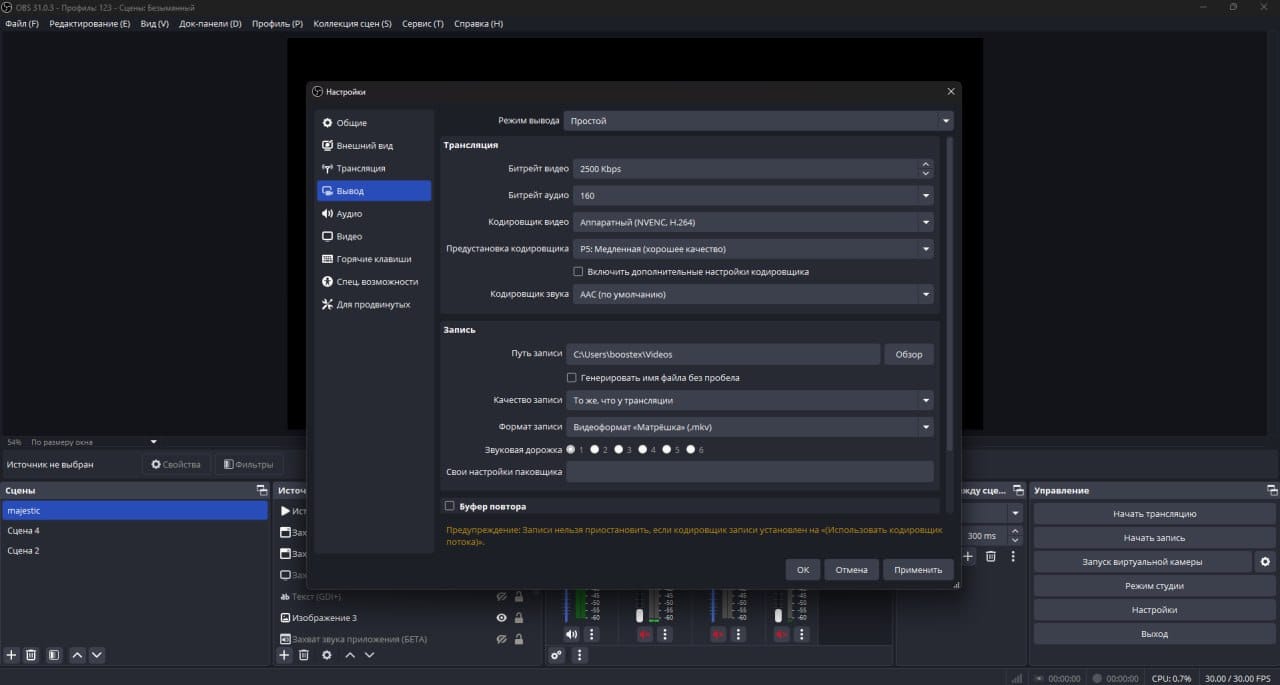
Task: Toggle lock on Захват звука приложения source
Action: tap(518, 639)
